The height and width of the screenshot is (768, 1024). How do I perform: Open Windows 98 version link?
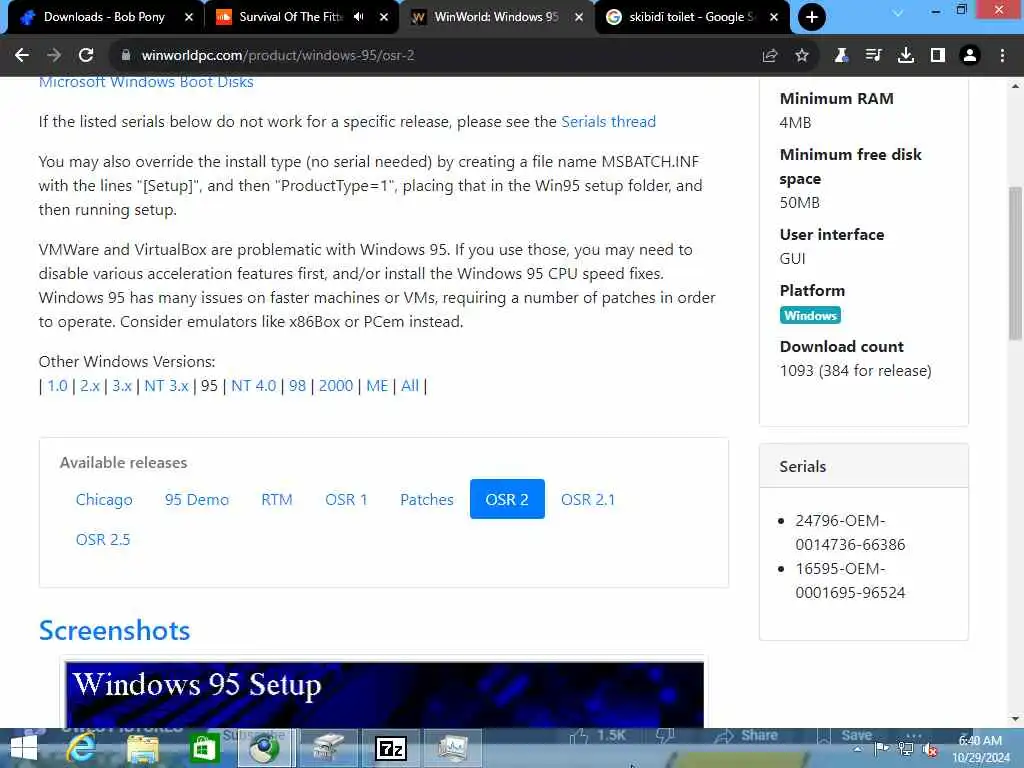tap(297, 386)
